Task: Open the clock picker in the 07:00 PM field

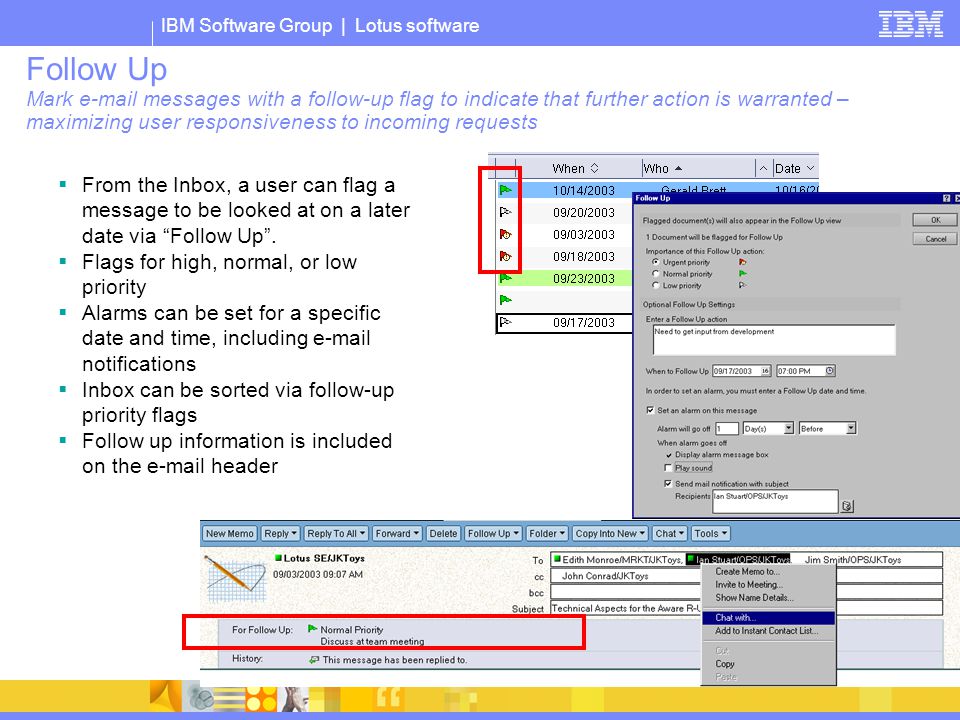Action: pos(830,371)
